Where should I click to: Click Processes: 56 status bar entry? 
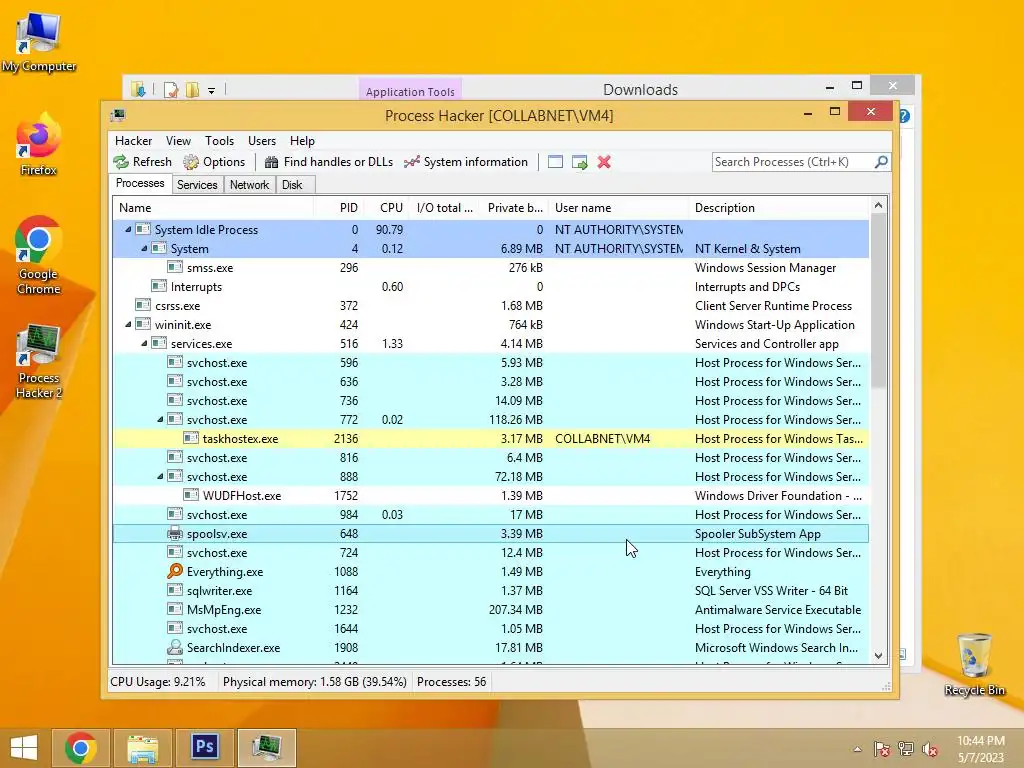[451, 682]
